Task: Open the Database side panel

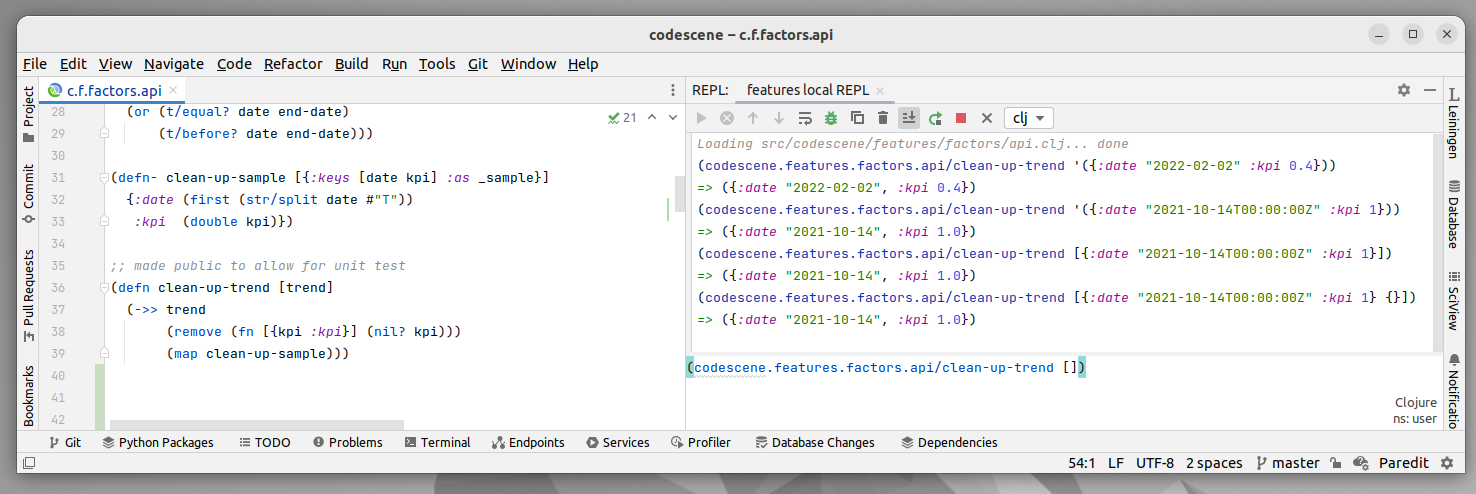Action: tap(1452, 213)
